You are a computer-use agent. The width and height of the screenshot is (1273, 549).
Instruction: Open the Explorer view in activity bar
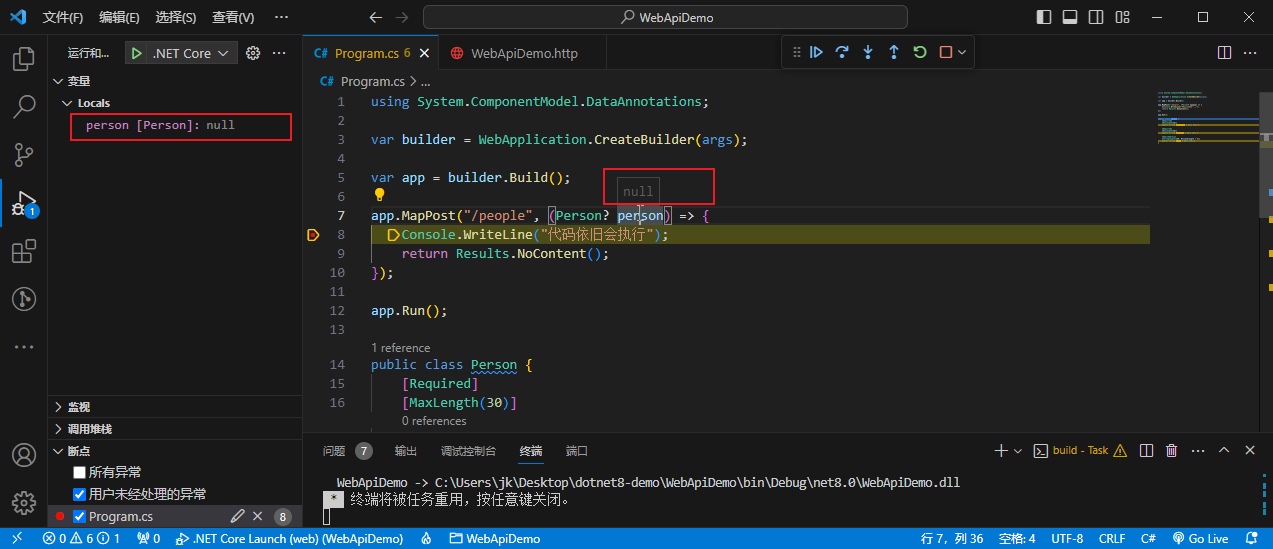[23, 59]
